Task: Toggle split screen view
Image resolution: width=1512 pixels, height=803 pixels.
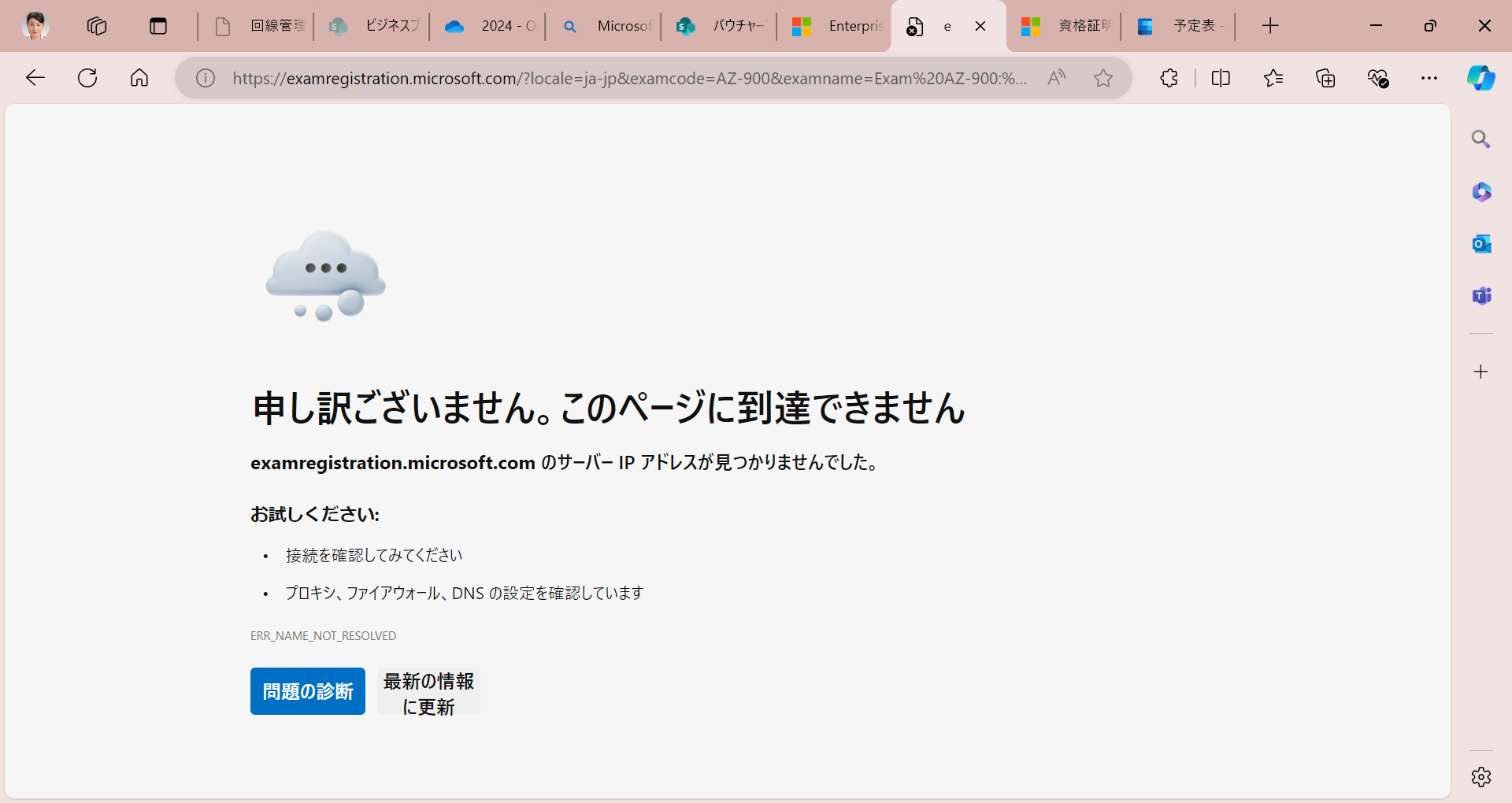Action: click(1221, 78)
